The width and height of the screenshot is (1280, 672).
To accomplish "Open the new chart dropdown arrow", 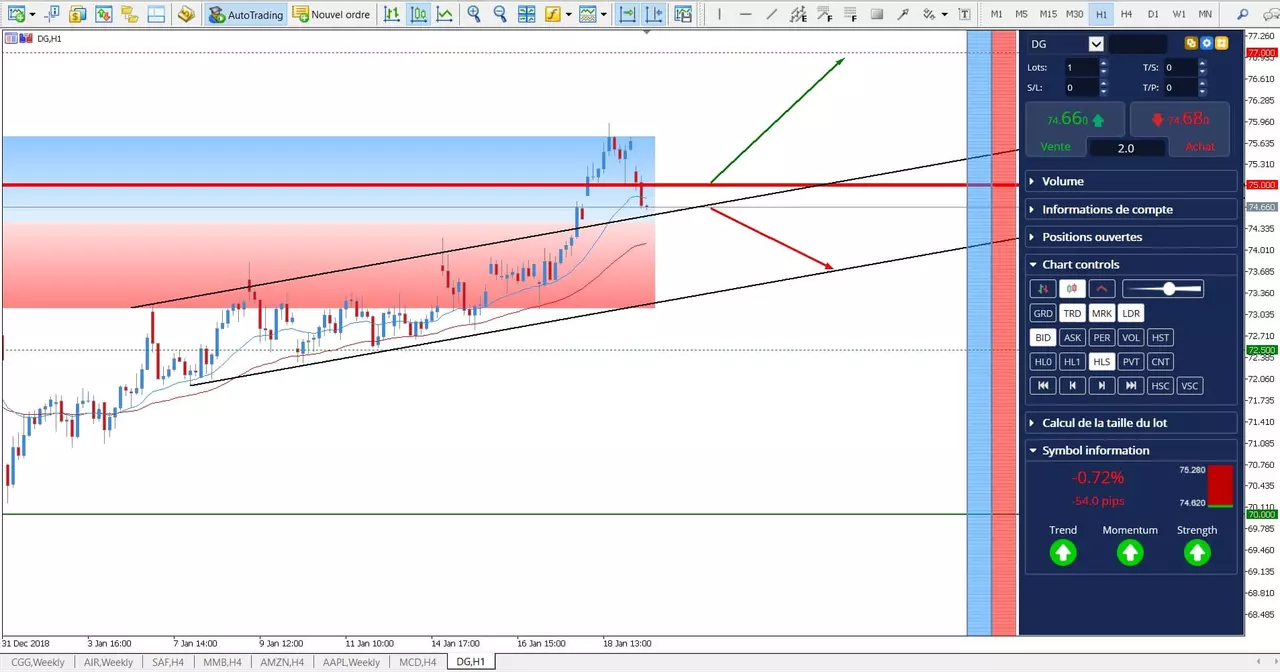I will pyautogui.click(x=31, y=14).
